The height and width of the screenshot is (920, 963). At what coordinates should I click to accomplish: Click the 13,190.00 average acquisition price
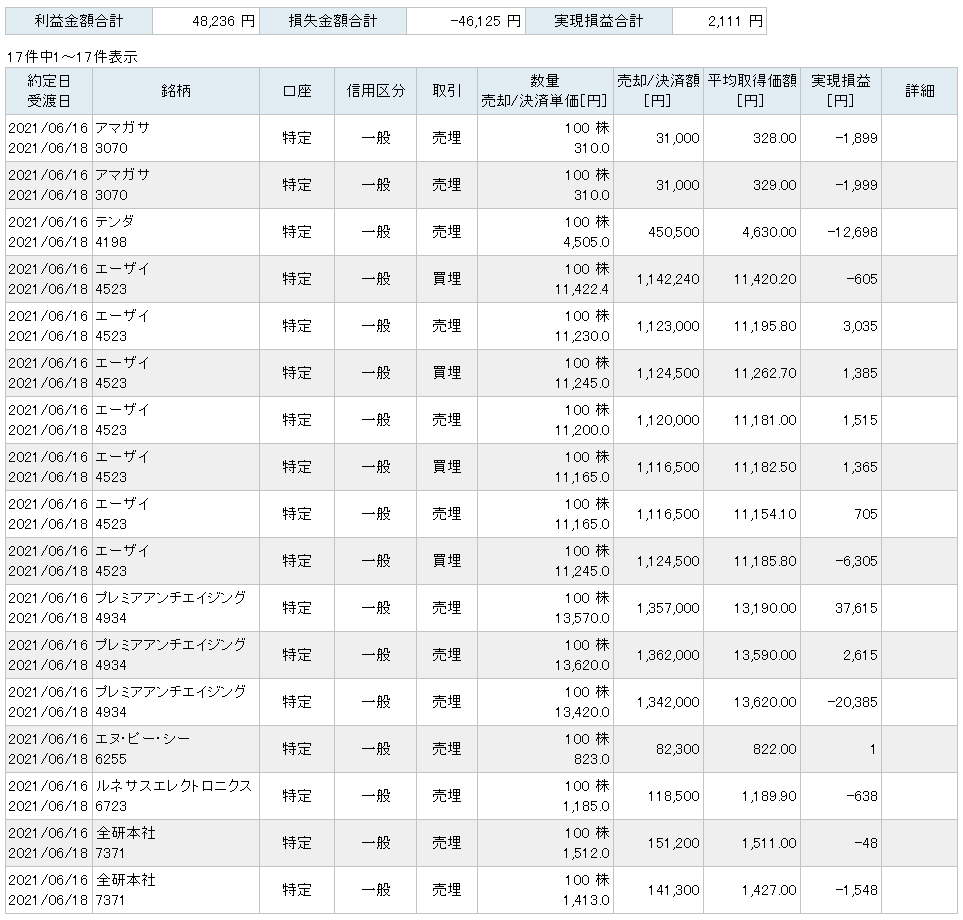point(765,608)
